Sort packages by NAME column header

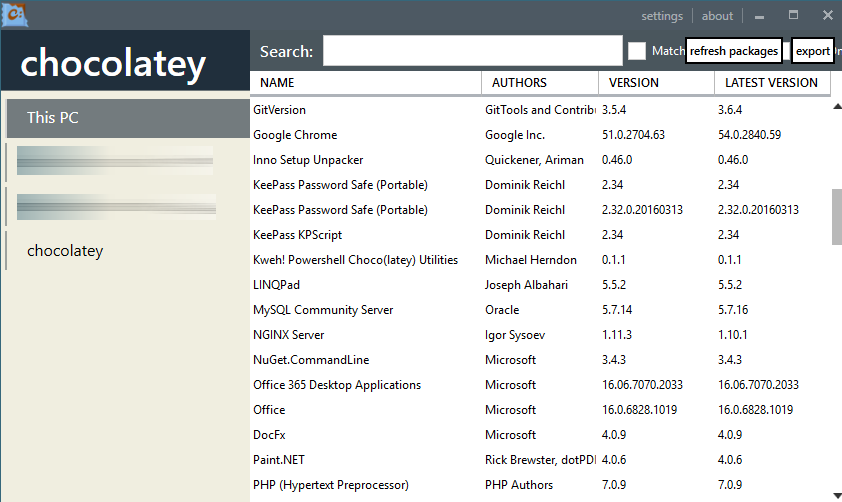275,83
